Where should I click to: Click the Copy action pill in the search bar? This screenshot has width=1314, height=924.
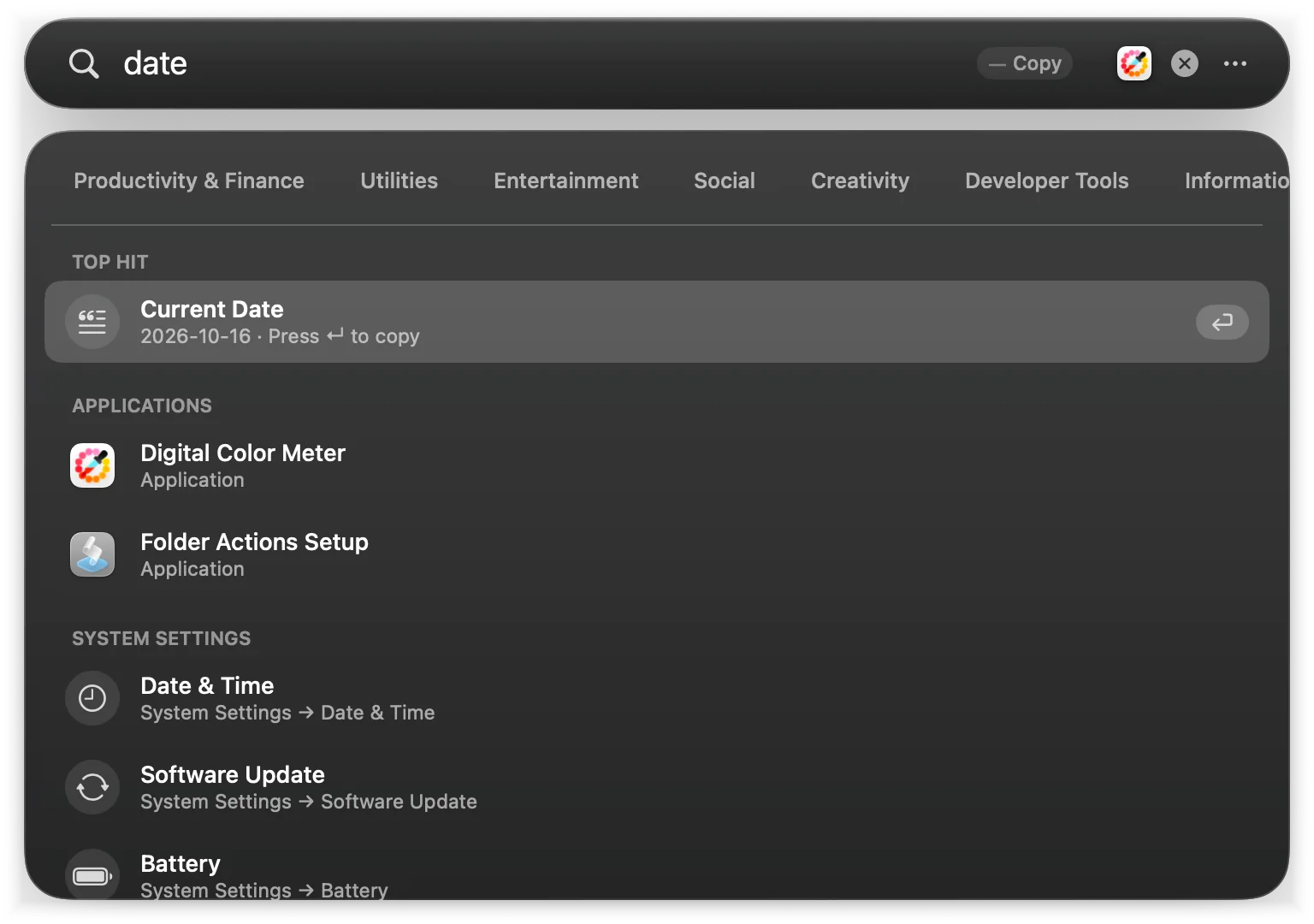pos(1025,63)
